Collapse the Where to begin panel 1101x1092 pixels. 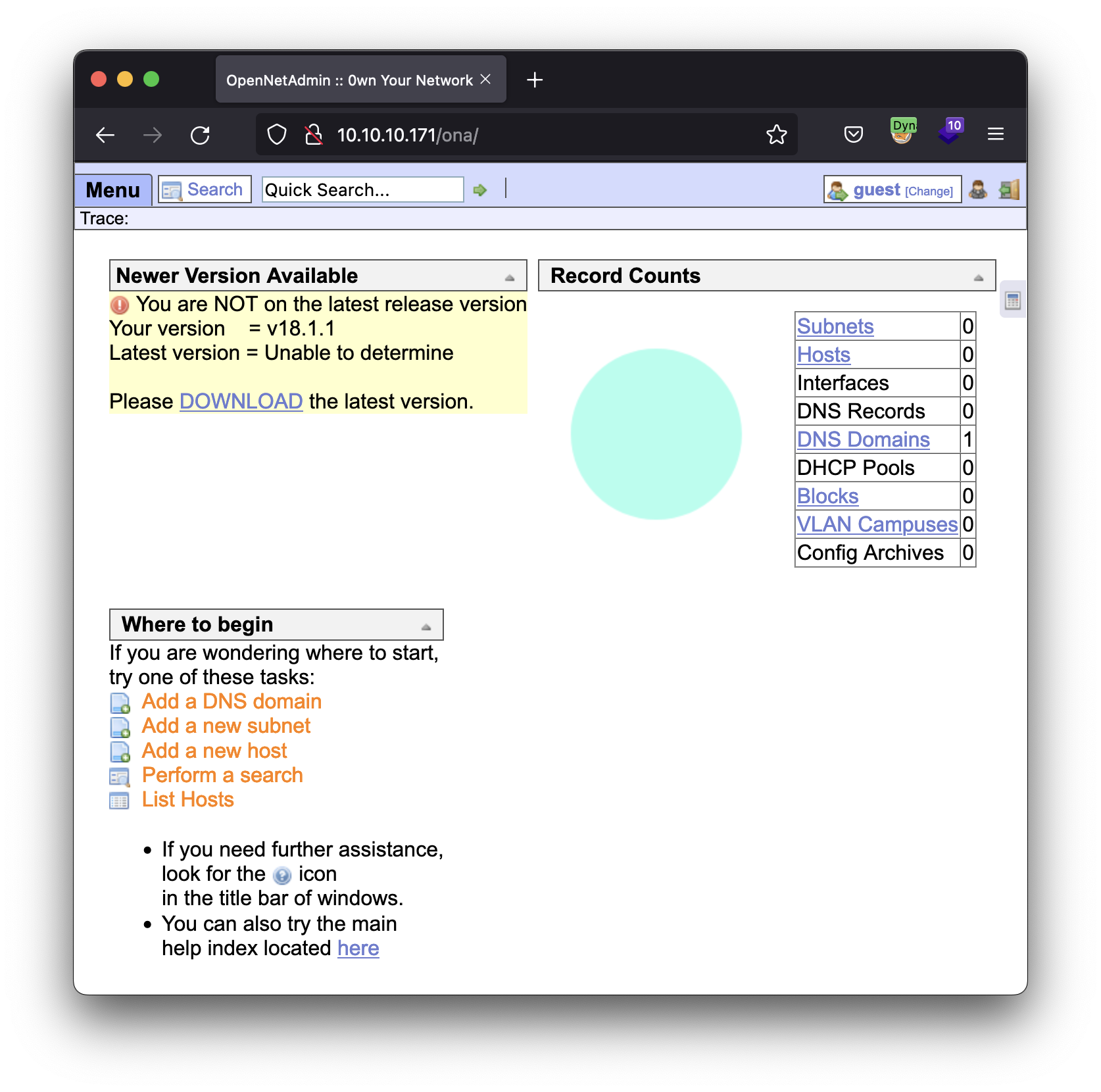tap(426, 626)
